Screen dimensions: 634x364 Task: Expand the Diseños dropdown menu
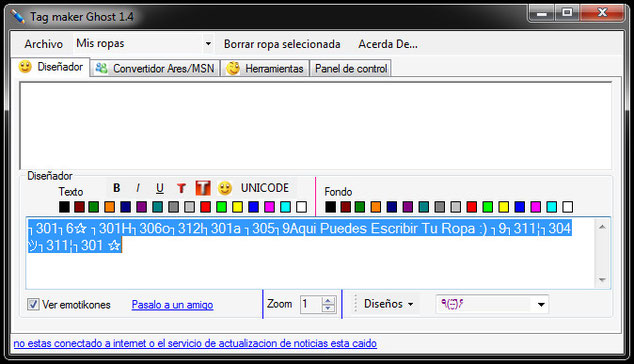[389, 304]
